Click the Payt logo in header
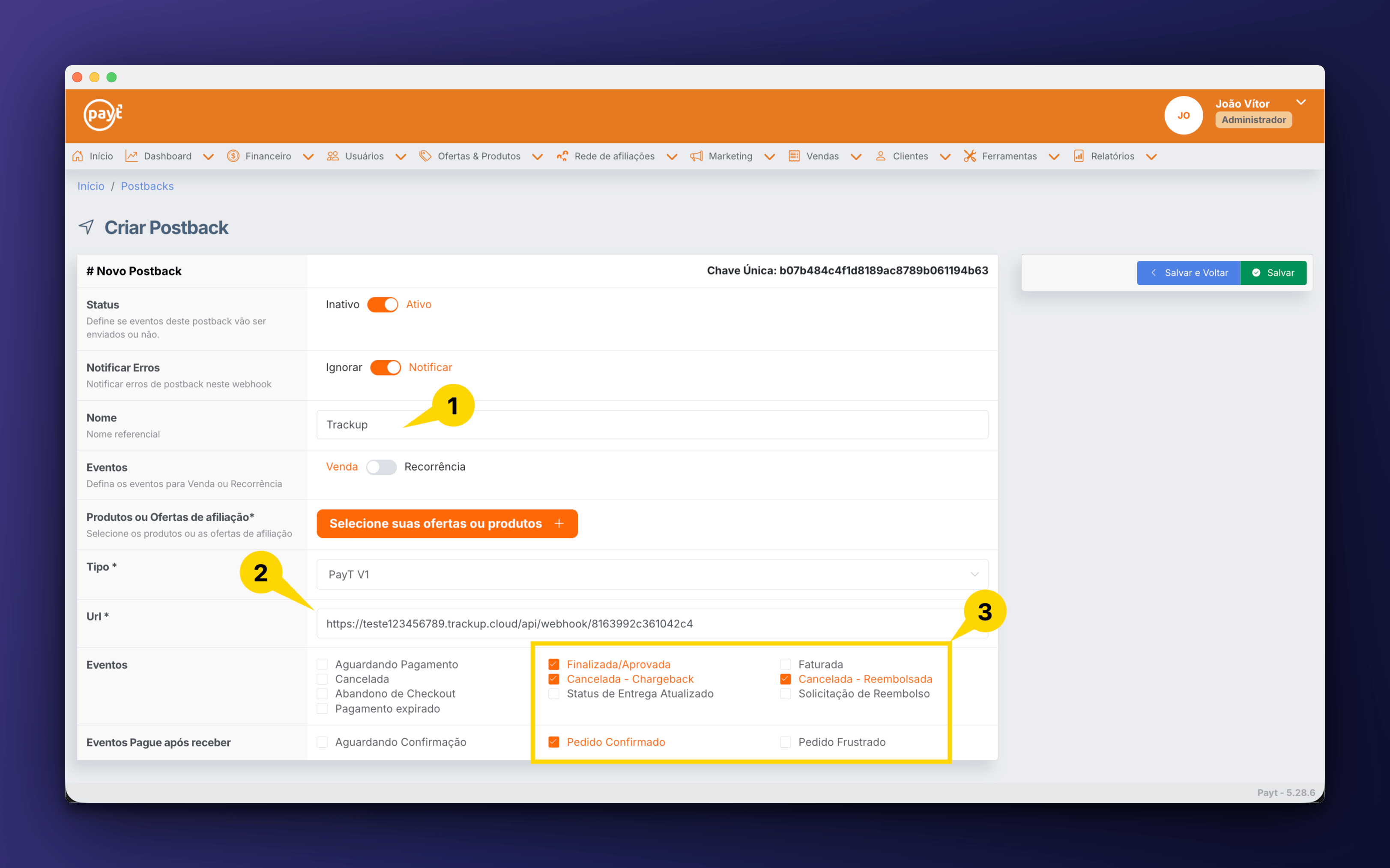 pyautogui.click(x=103, y=114)
